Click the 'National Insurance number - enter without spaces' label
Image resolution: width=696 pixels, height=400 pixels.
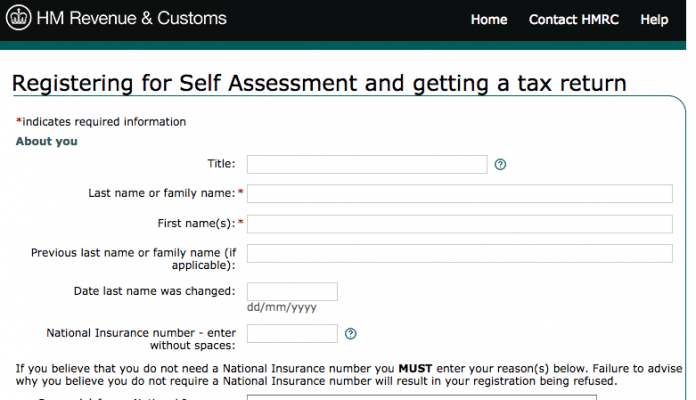click(141, 339)
